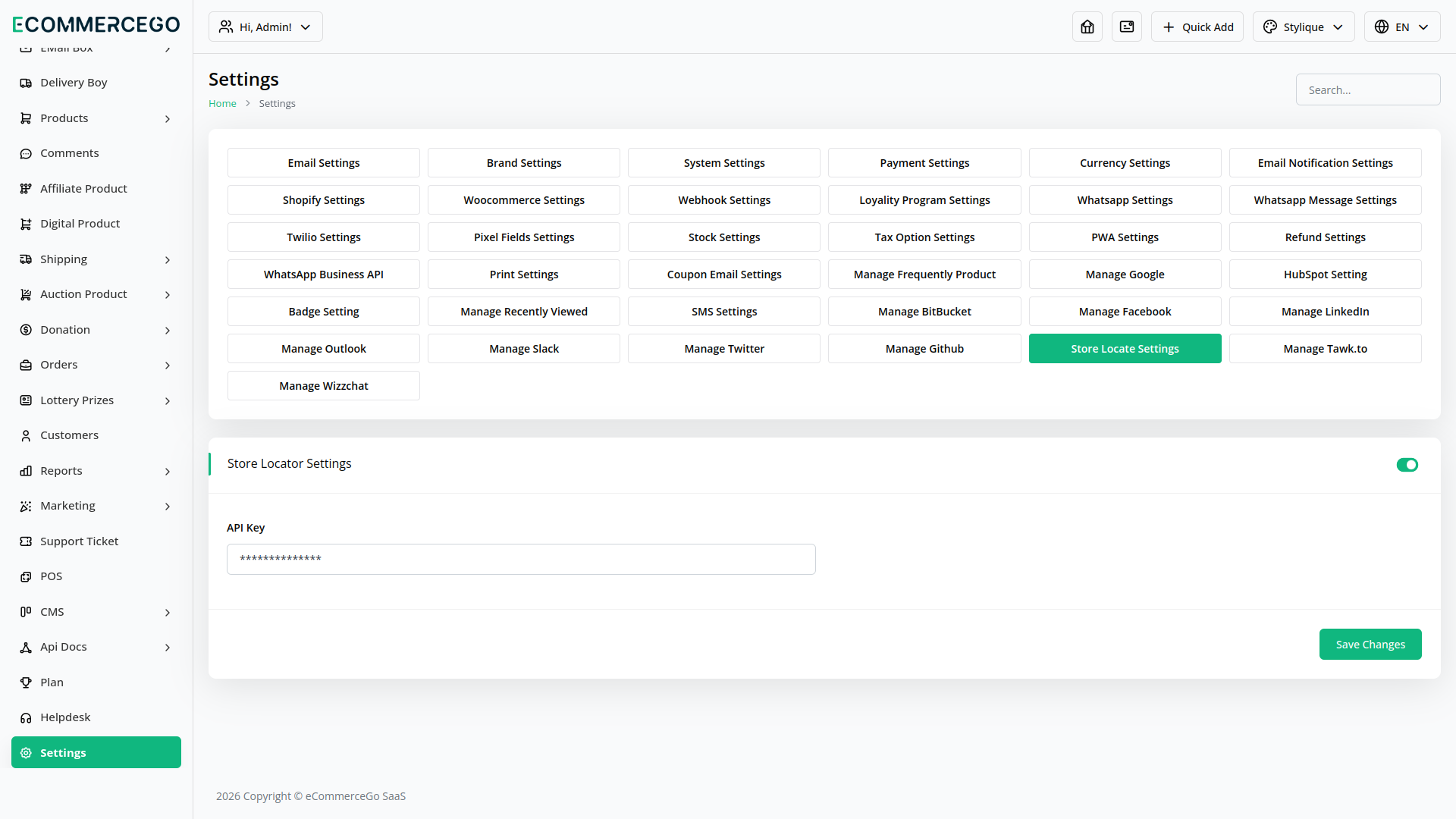Select the Store Locate Settings tab

pyautogui.click(x=1125, y=349)
